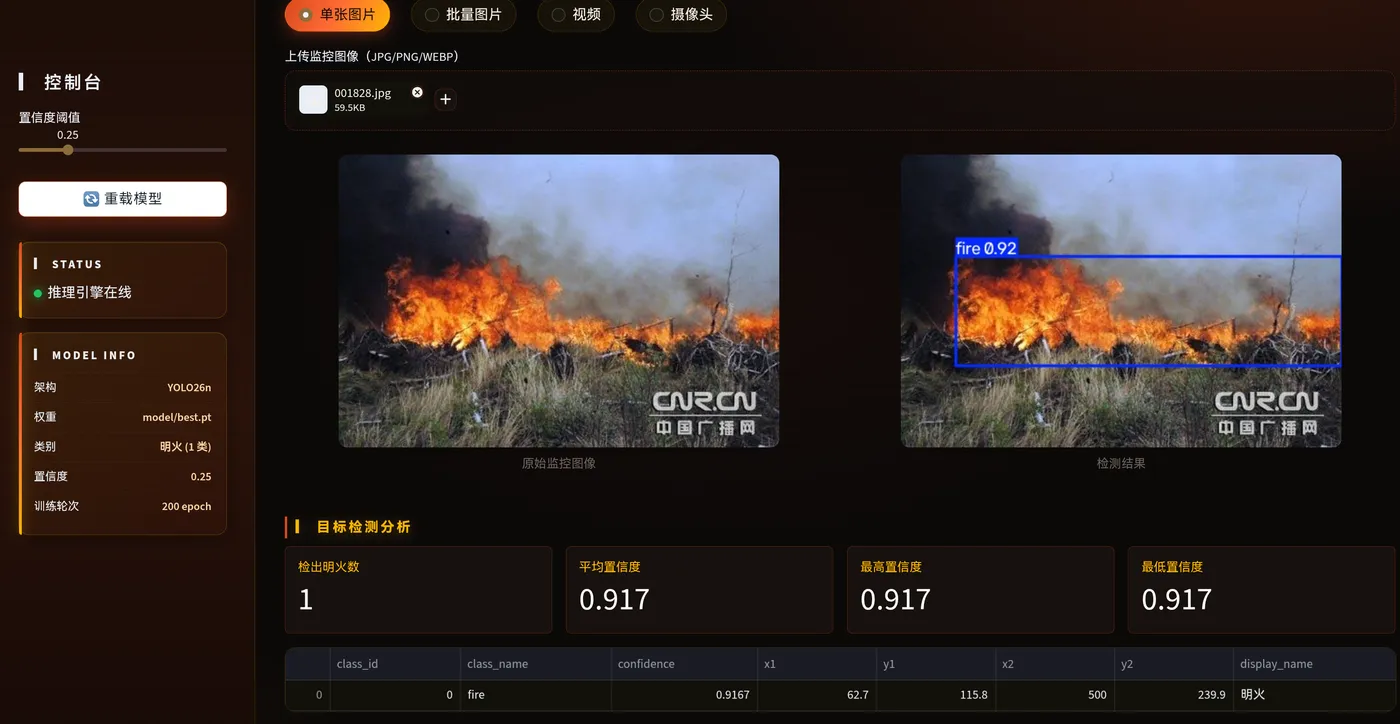Click the 最高置信度 metric card
The image size is (1400, 724).
[980, 590]
